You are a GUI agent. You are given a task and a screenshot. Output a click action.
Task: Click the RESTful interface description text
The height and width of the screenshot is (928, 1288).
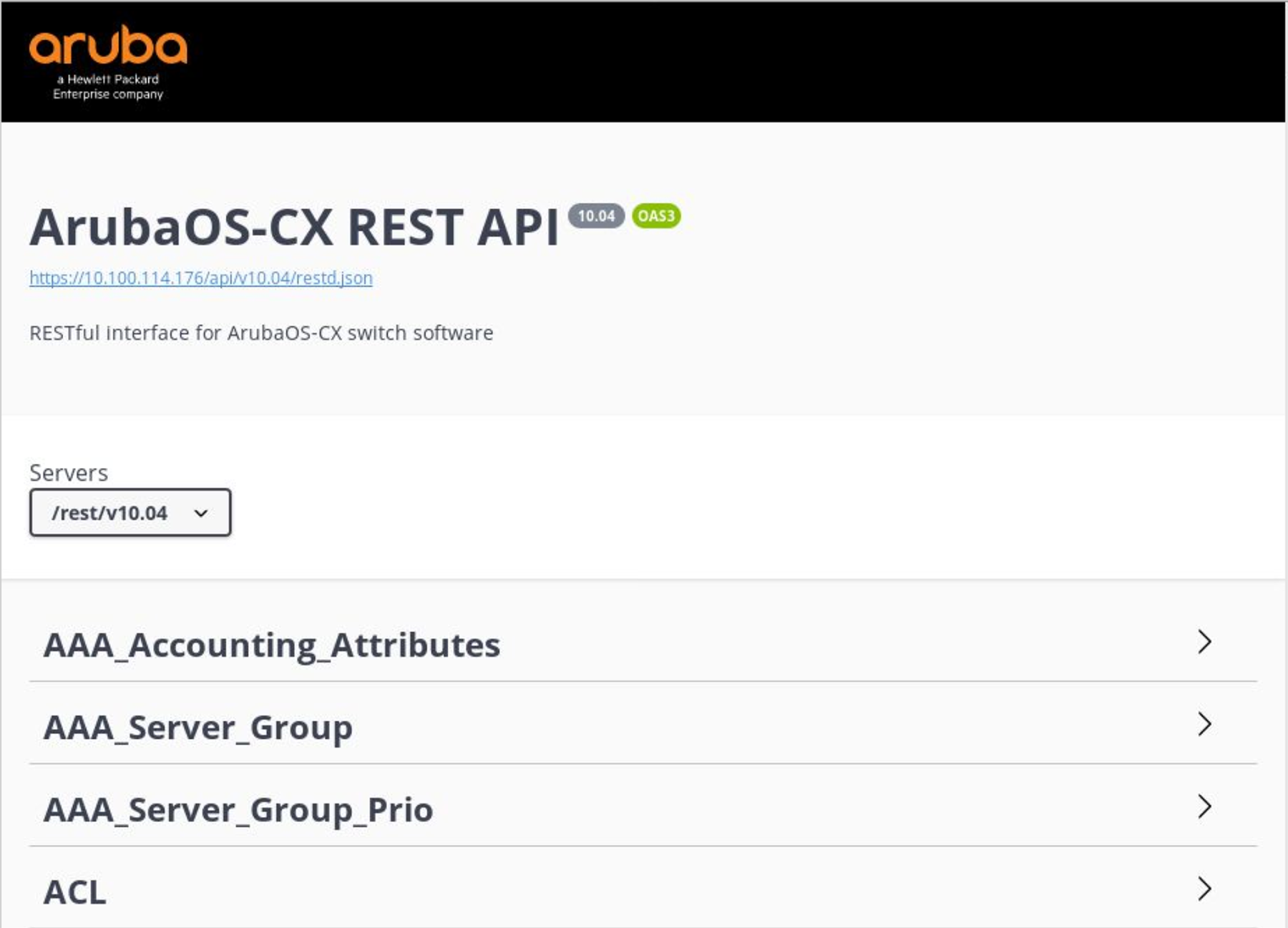coord(261,333)
